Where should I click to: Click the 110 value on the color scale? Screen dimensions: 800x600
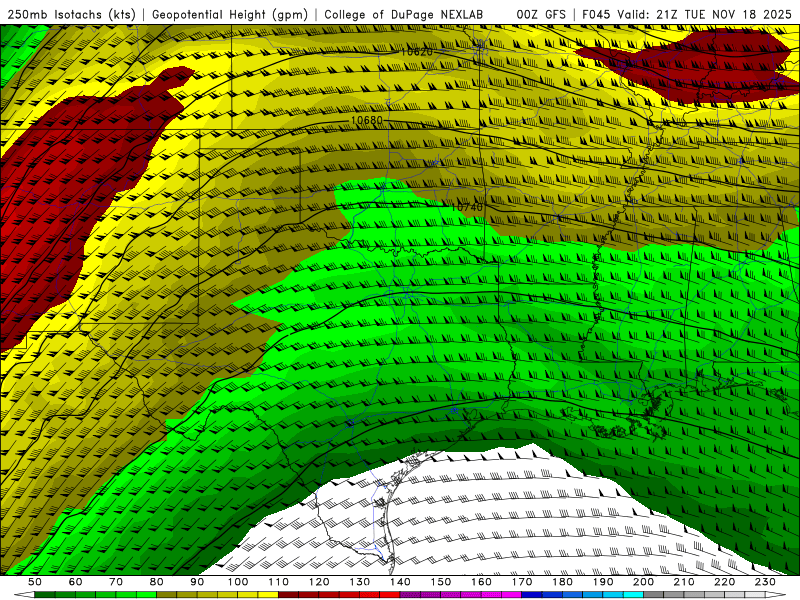[x=279, y=582]
